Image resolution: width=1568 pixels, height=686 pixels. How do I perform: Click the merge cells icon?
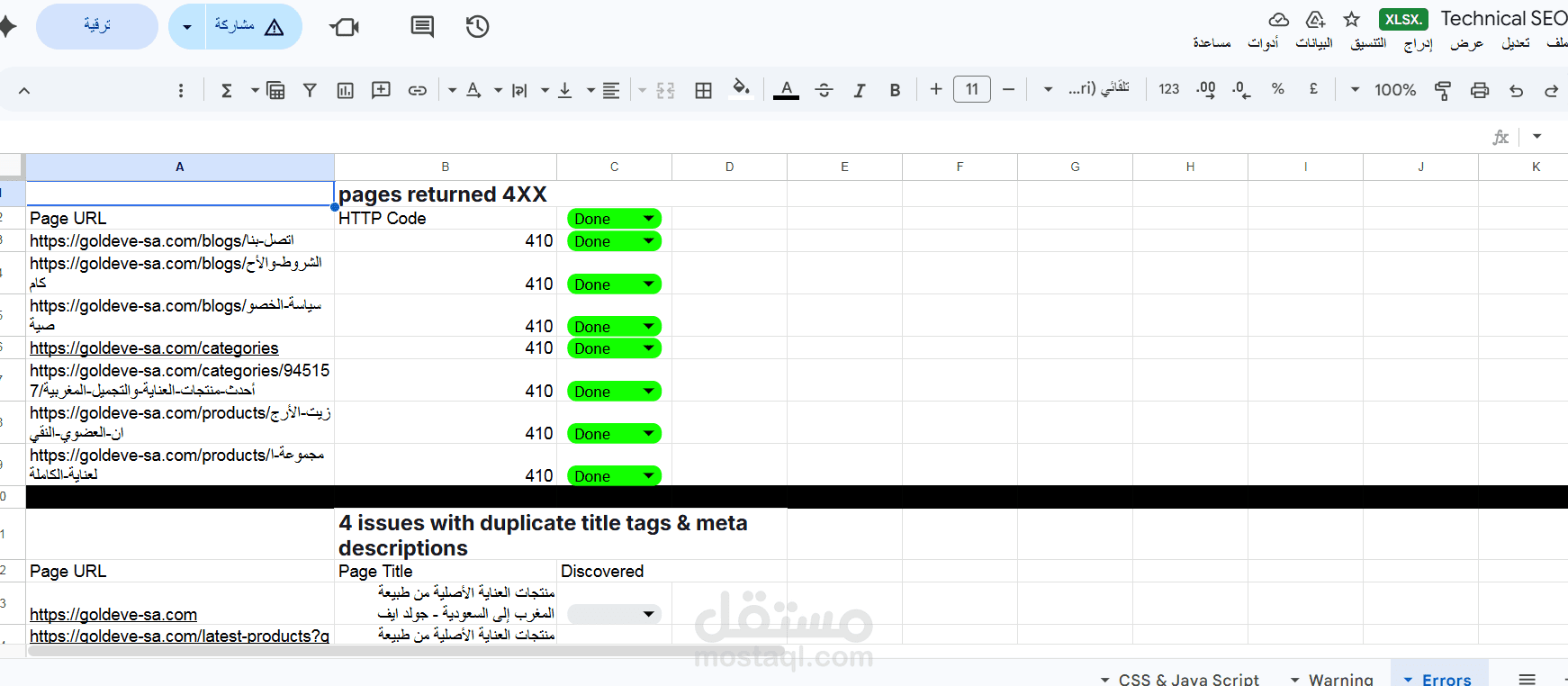coord(665,90)
